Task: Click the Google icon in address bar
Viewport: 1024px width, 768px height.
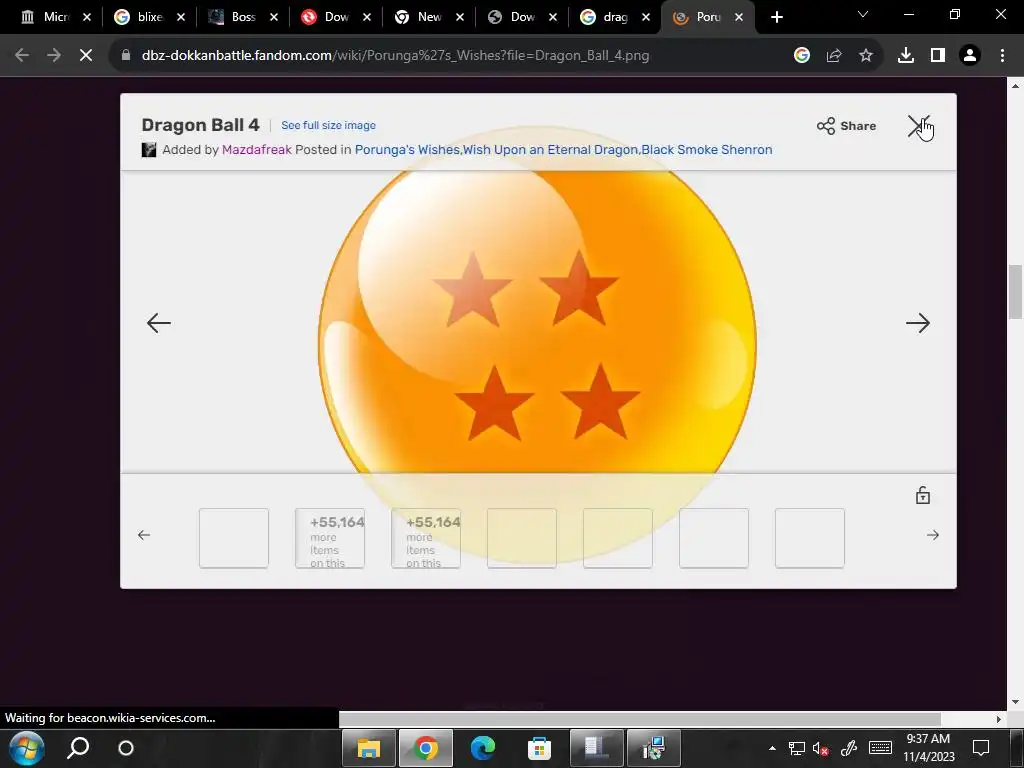Action: tap(802, 56)
